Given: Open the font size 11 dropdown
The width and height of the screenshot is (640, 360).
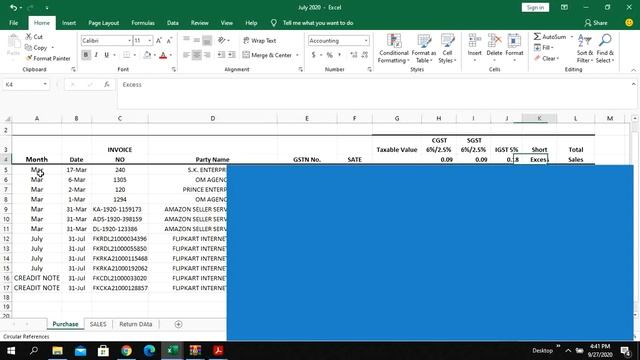Looking at the screenshot, I should coord(149,41).
